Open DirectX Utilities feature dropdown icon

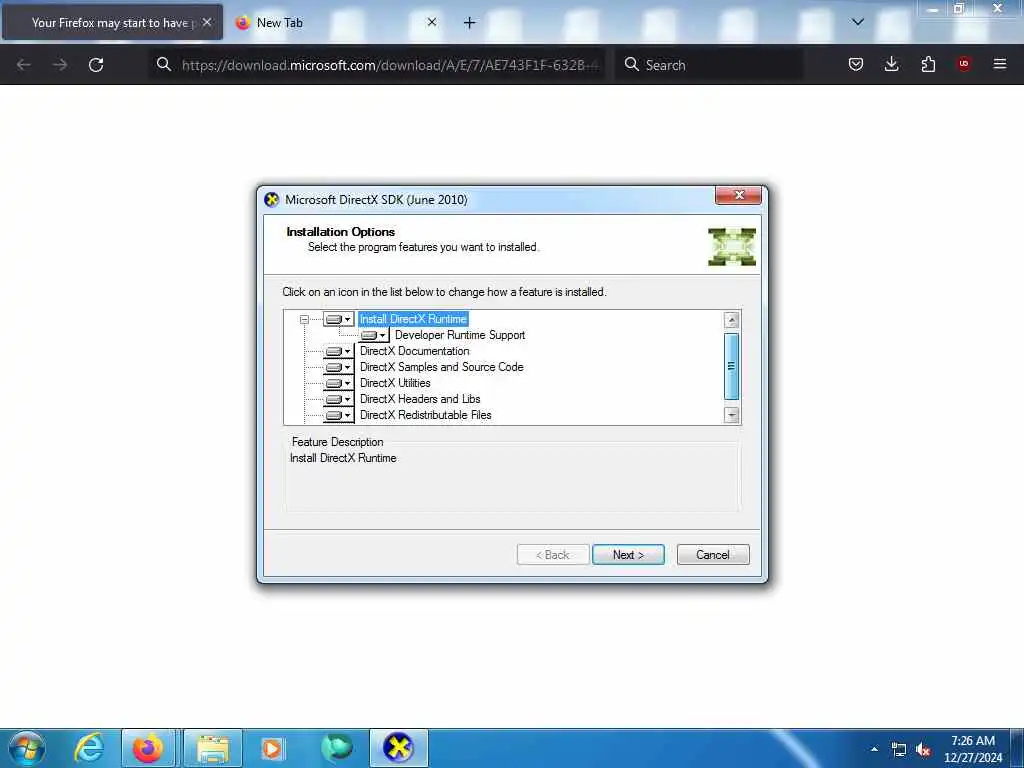pos(338,383)
